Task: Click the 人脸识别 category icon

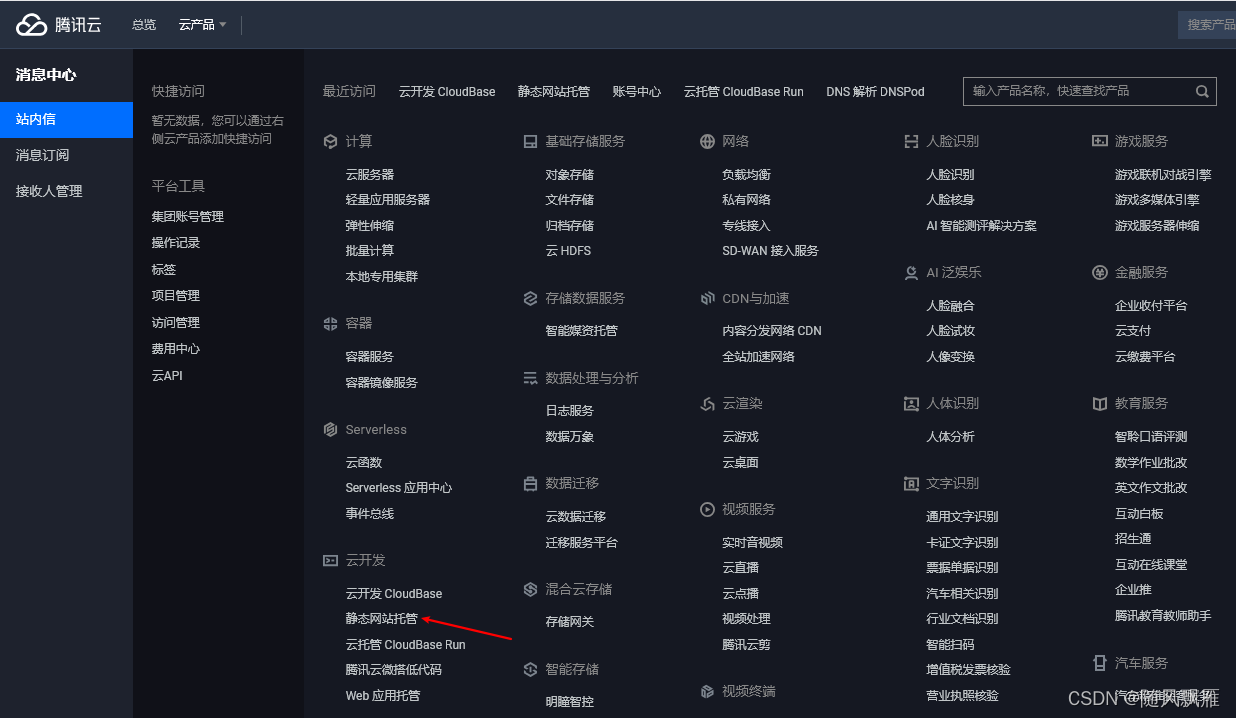Action: (x=909, y=141)
